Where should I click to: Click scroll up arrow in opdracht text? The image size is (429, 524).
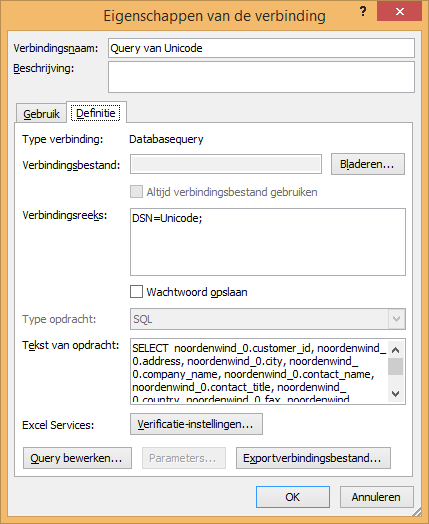click(396, 350)
